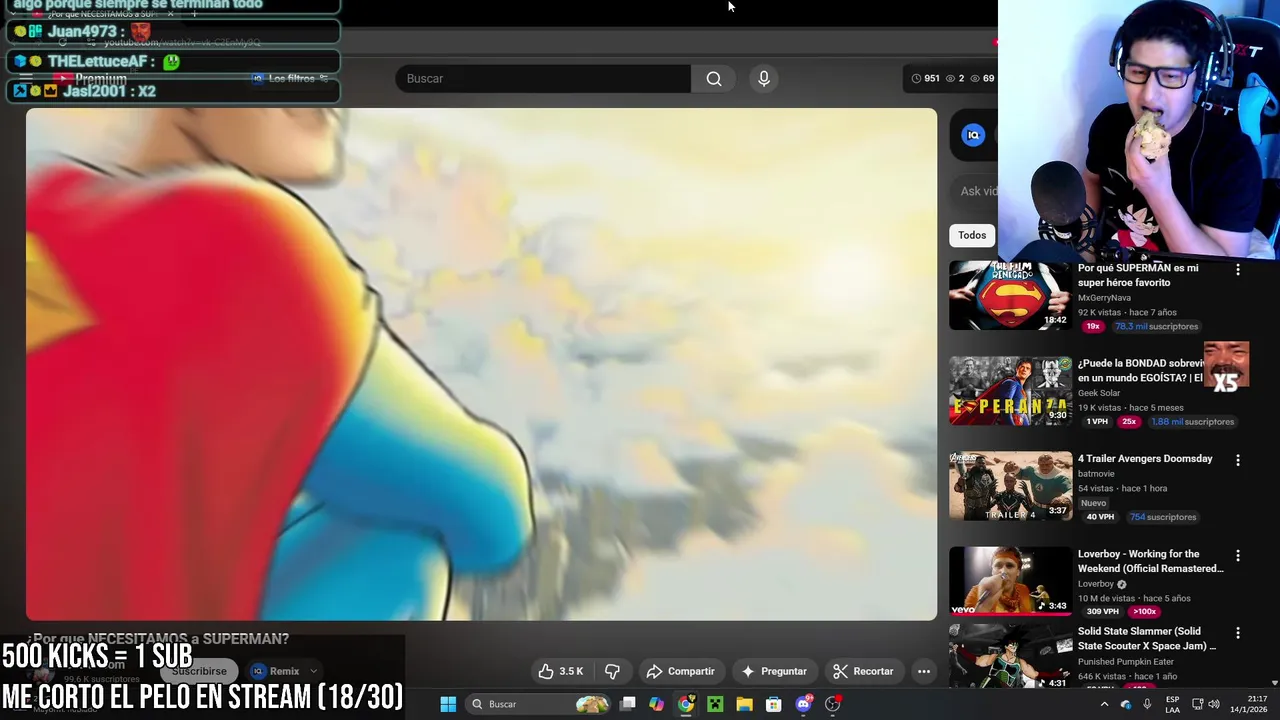This screenshot has height=720, width=1280.
Task: Open title '4 Trailer Avengers Doomsday'
Action: point(1145,459)
